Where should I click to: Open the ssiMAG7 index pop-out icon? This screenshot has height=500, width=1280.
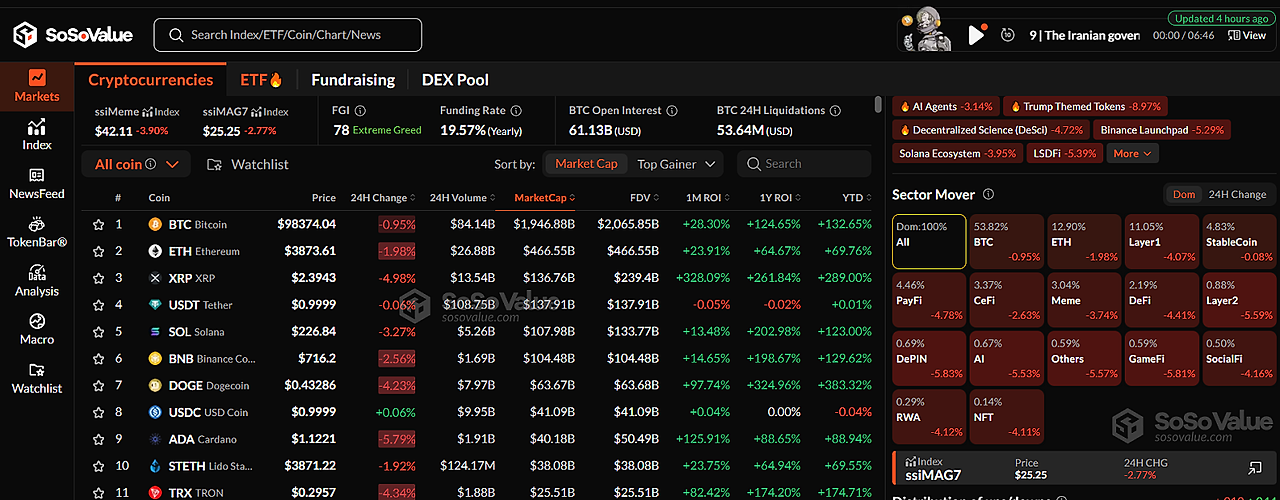tap(1255, 468)
